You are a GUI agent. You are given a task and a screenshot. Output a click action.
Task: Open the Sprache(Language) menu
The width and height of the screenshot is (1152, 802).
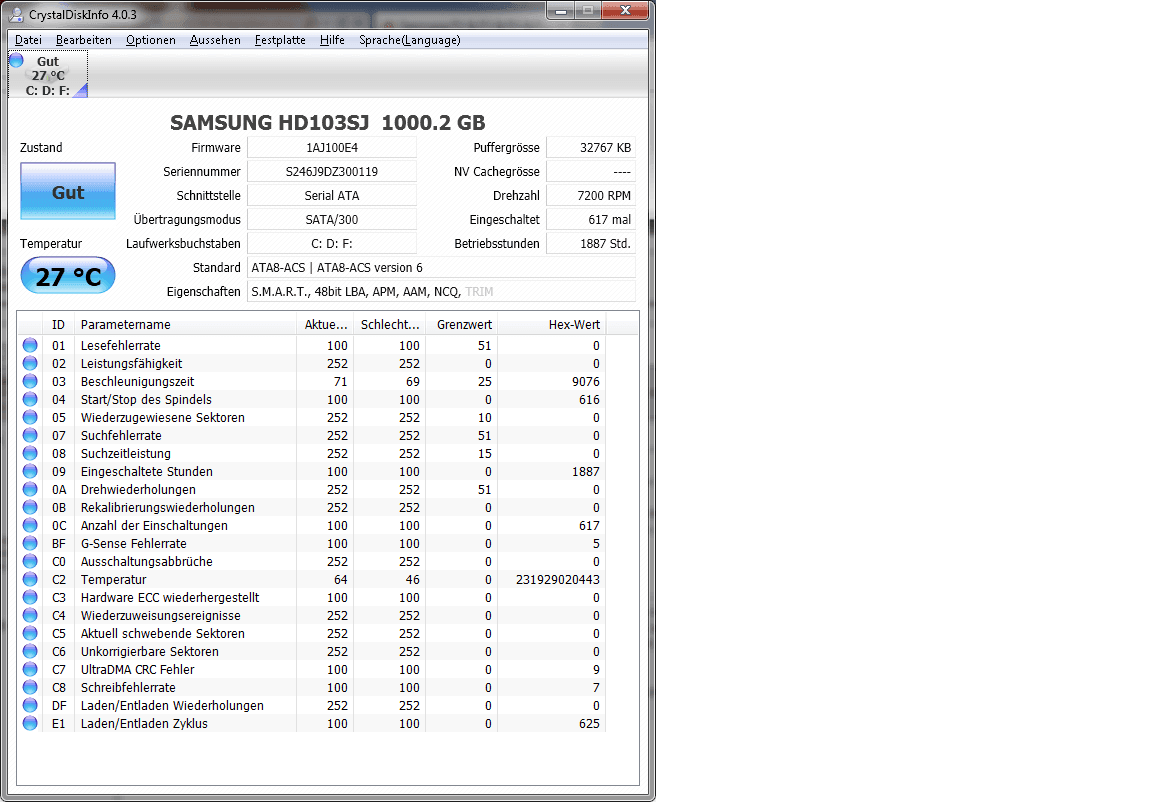(410, 40)
